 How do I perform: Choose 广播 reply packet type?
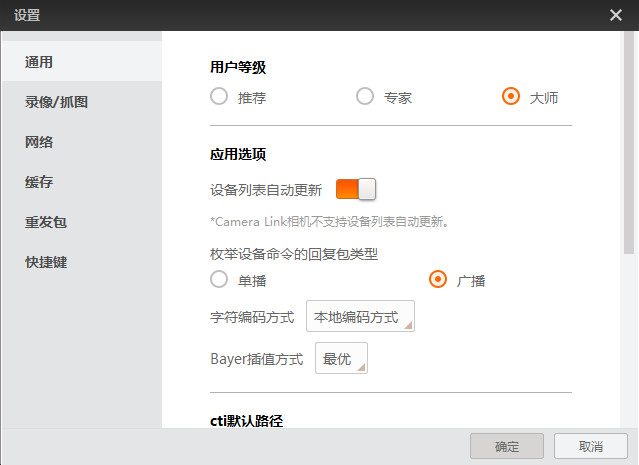pyautogui.click(x=438, y=280)
